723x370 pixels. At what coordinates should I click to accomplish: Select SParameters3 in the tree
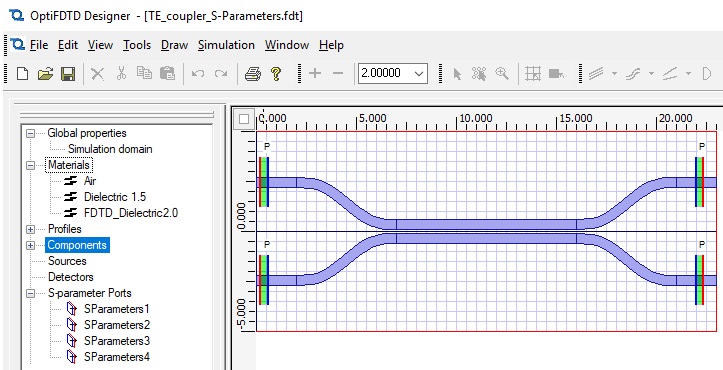pyautogui.click(x=117, y=341)
